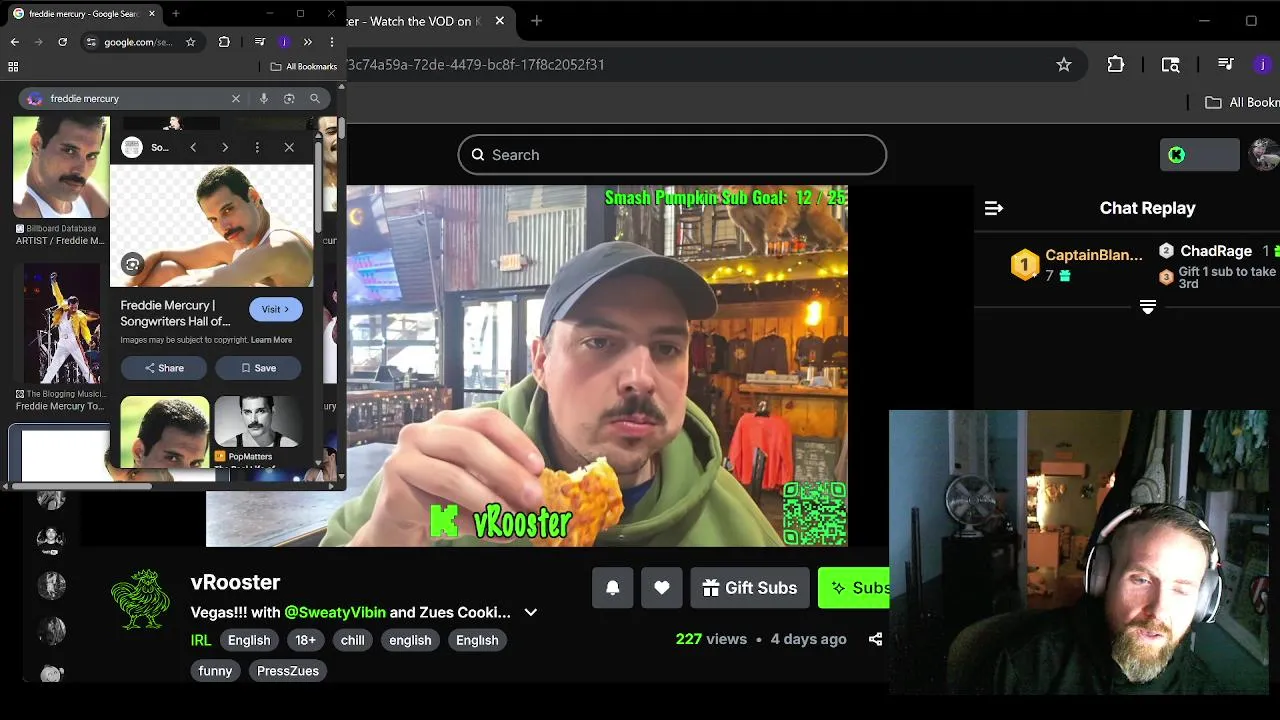The image size is (1280, 720).
Task: Bookmark Kick page with star icon
Action: coord(1064,64)
